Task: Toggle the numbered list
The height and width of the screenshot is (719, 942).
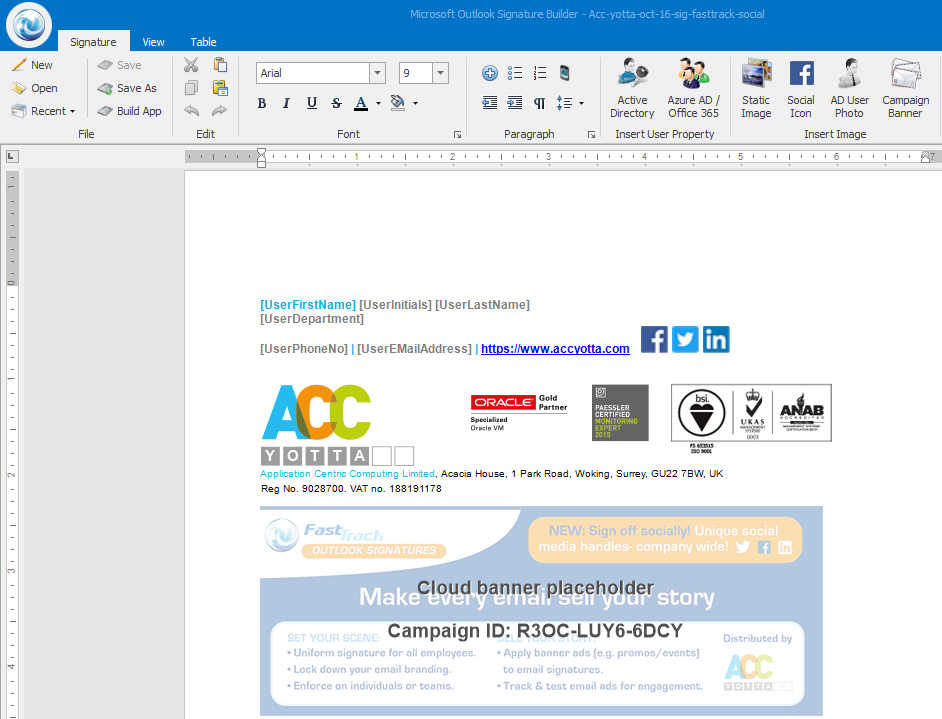Action: 539,73
